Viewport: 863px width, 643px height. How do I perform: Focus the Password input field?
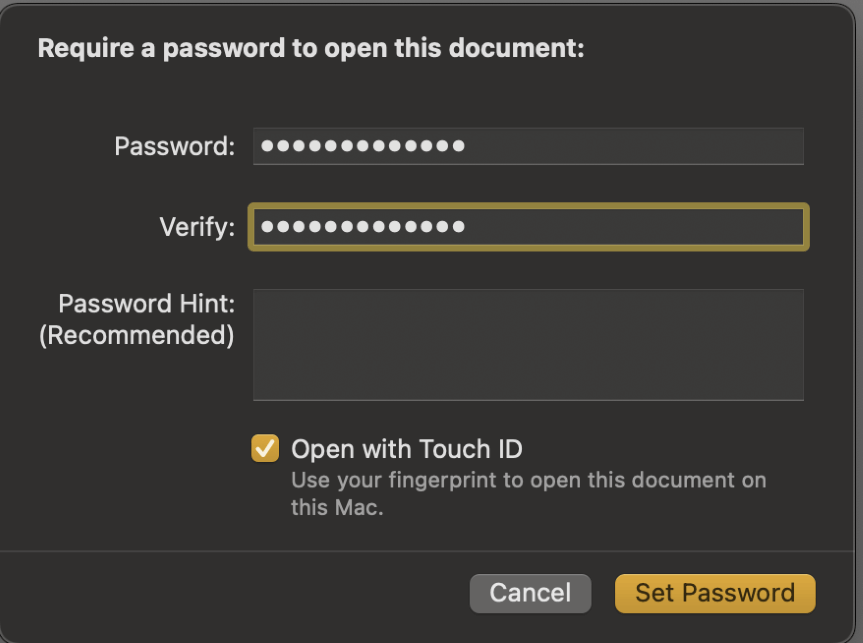click(x=528, y=146)
